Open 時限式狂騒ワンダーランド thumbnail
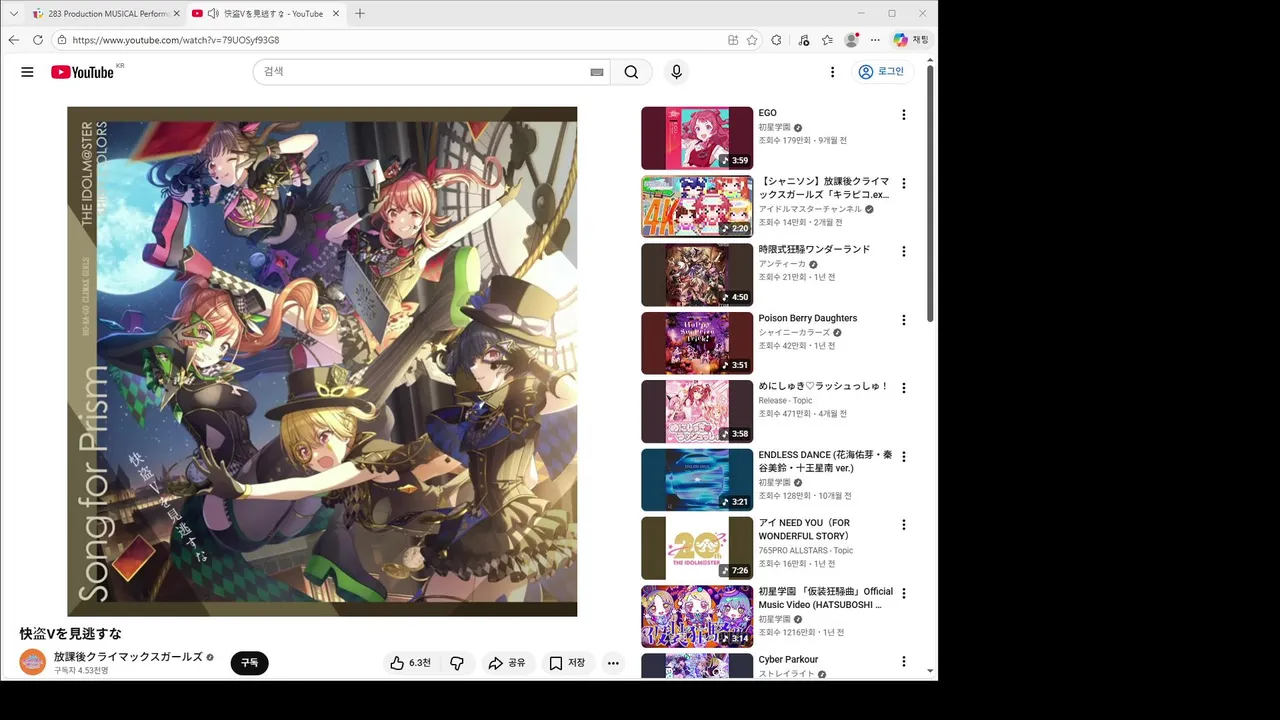The width and height of the screenshot is (1280, 720). point(697,275)
